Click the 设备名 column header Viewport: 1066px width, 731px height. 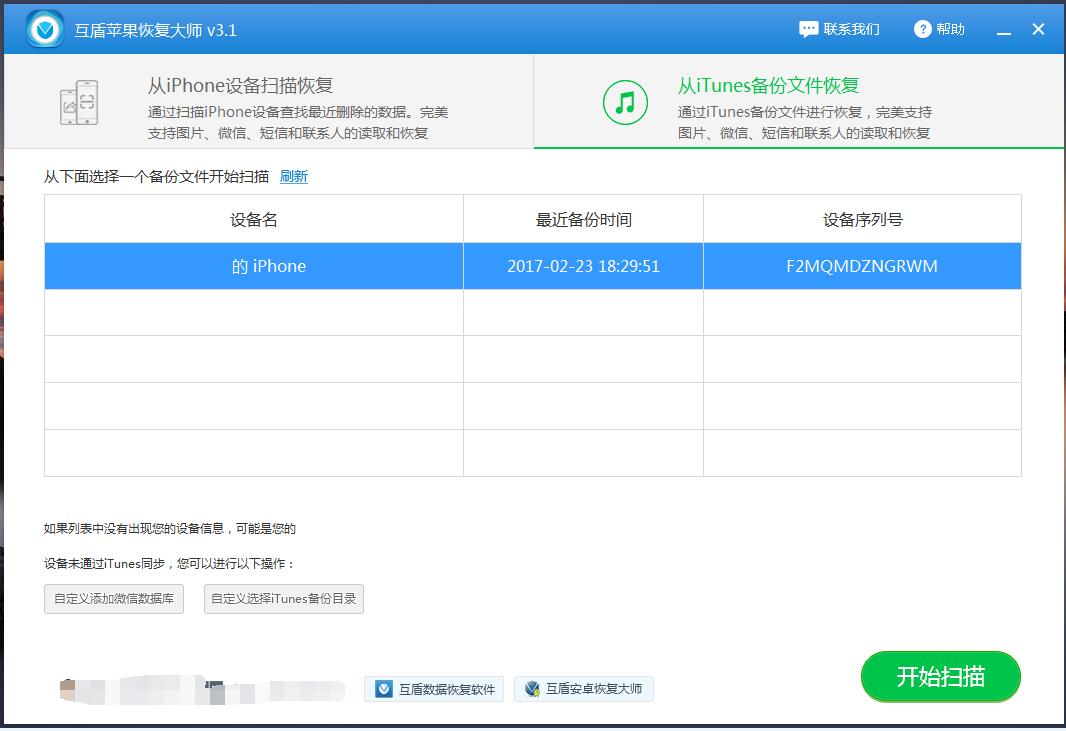coord(252,218)
